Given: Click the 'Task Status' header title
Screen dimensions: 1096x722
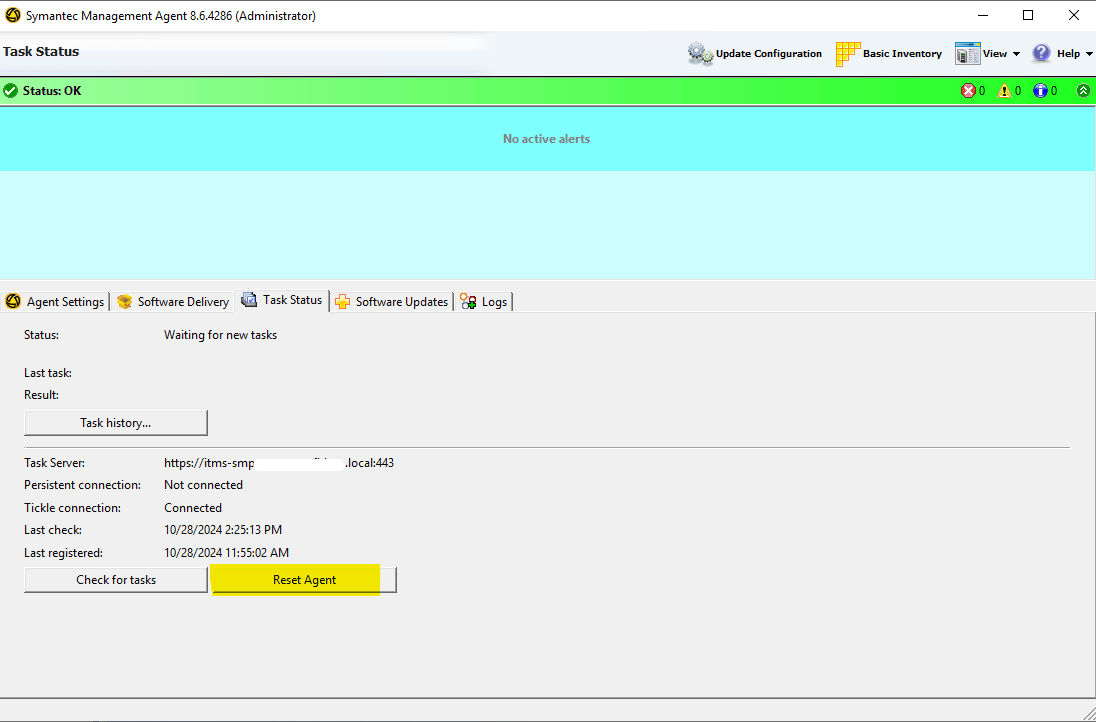Looking at the screenshot, I should point(41,52).
